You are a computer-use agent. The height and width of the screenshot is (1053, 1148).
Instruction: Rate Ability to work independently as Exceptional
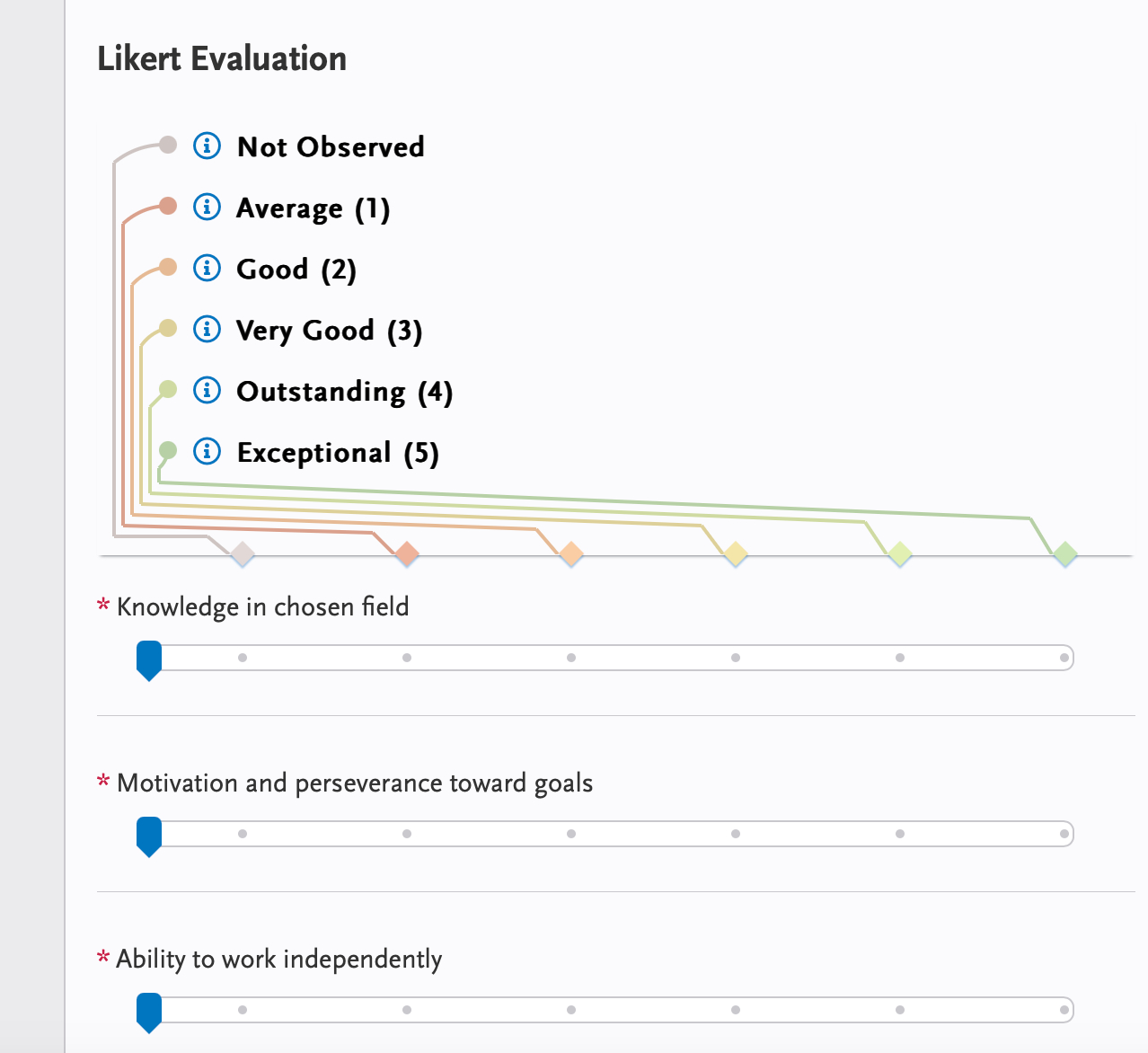click(1064, 1010)
